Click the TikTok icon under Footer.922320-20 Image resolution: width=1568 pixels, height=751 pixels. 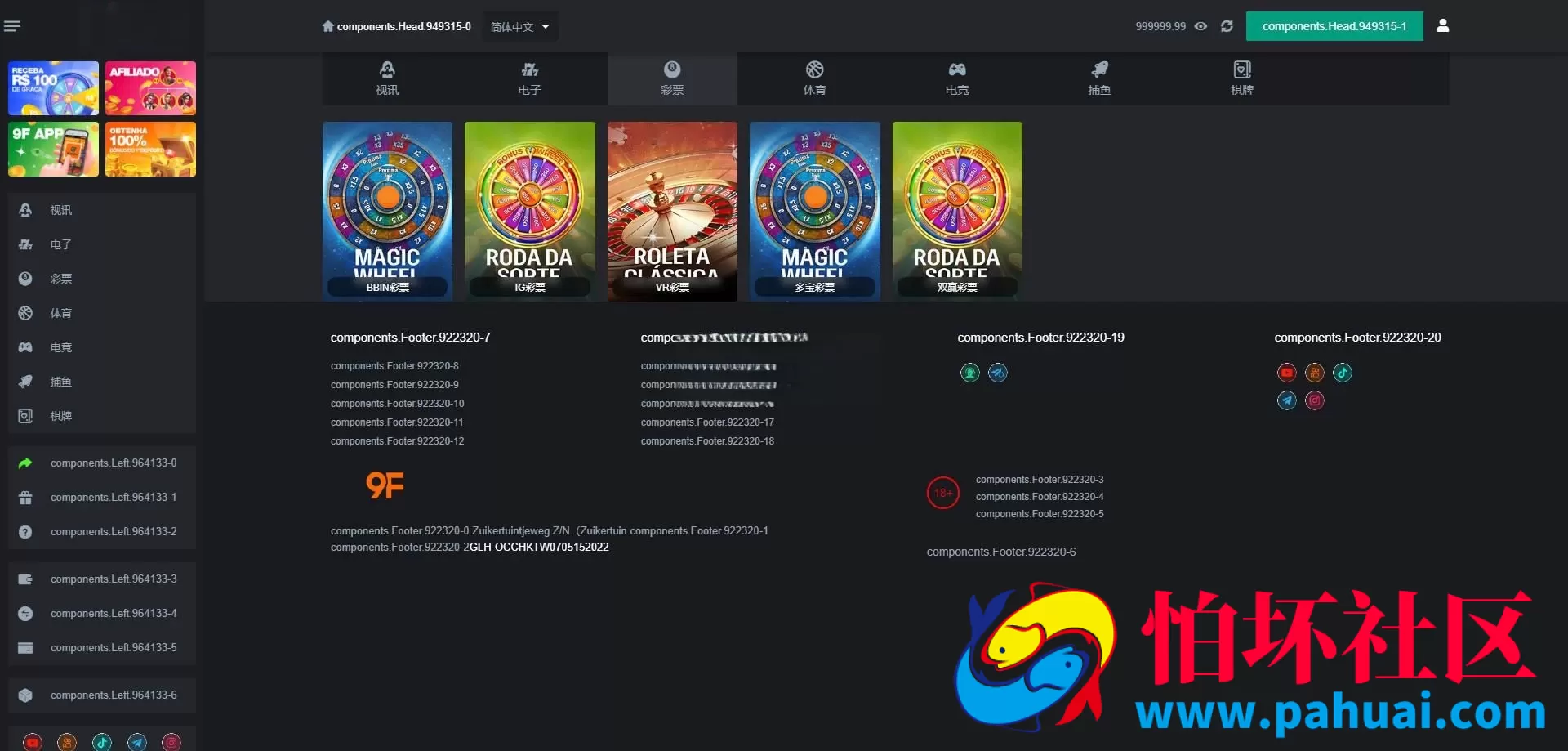point(1343,373)
